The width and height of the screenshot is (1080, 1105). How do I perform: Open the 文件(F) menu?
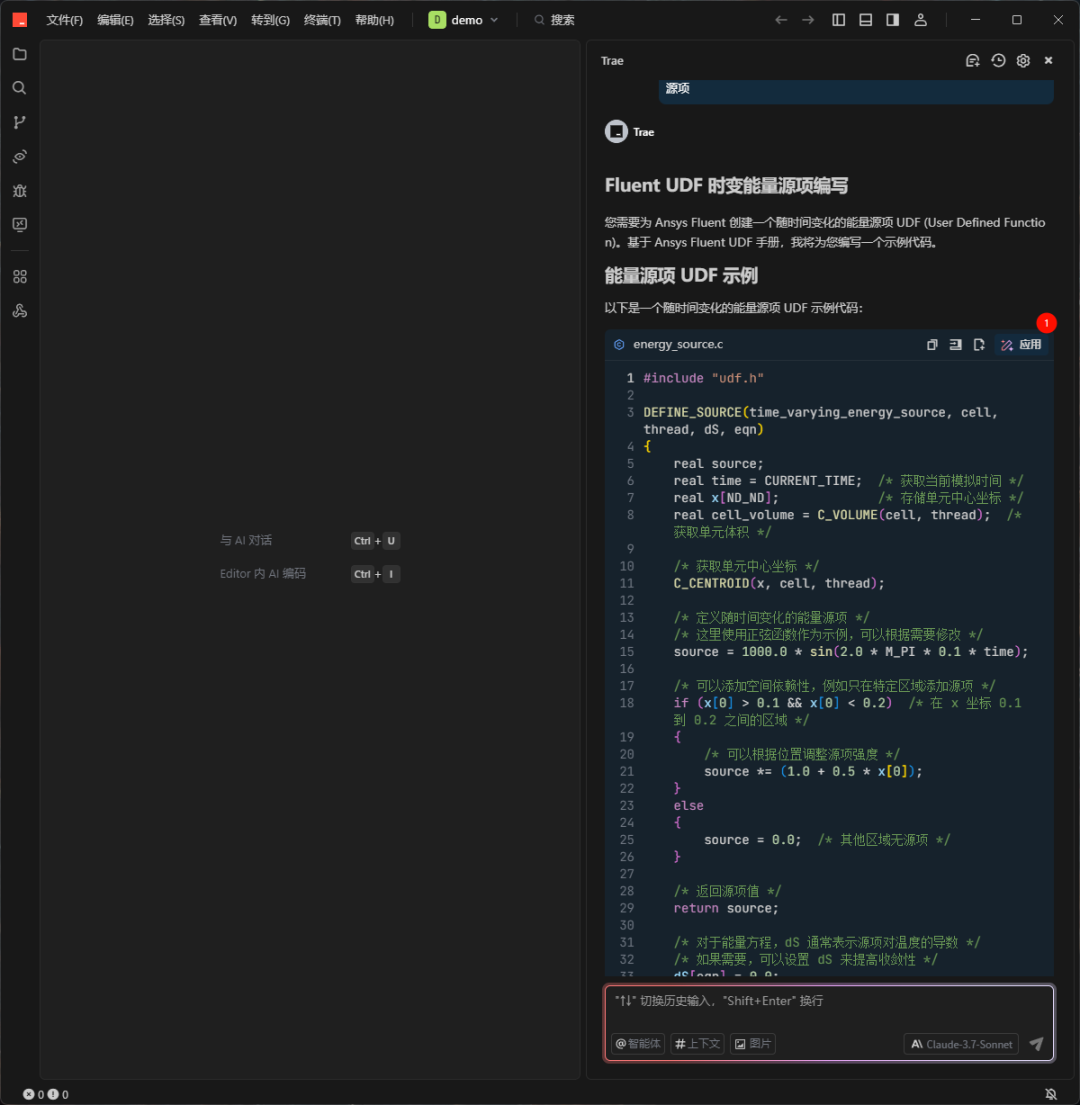click(x=65, y=20)
